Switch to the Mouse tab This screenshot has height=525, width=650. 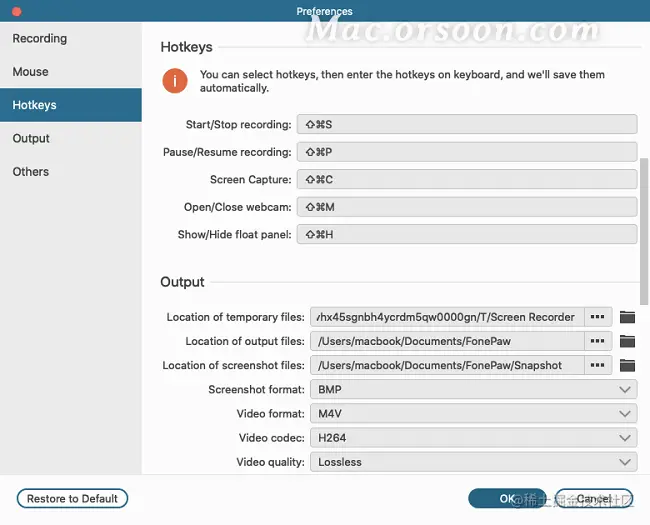tap(71, 72)
